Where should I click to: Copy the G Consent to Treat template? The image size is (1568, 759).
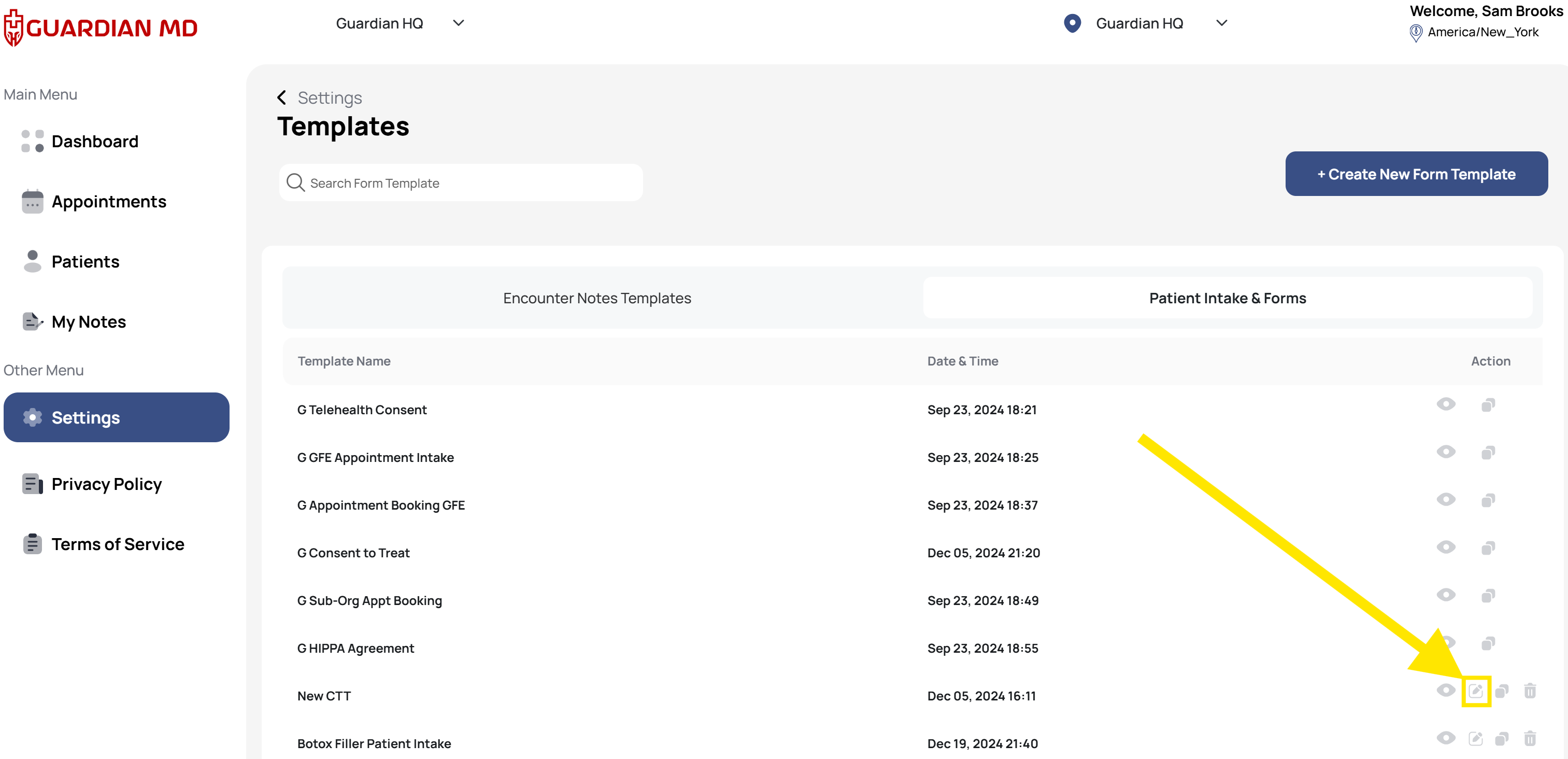pyautogui.click(x=1488, y=548)
